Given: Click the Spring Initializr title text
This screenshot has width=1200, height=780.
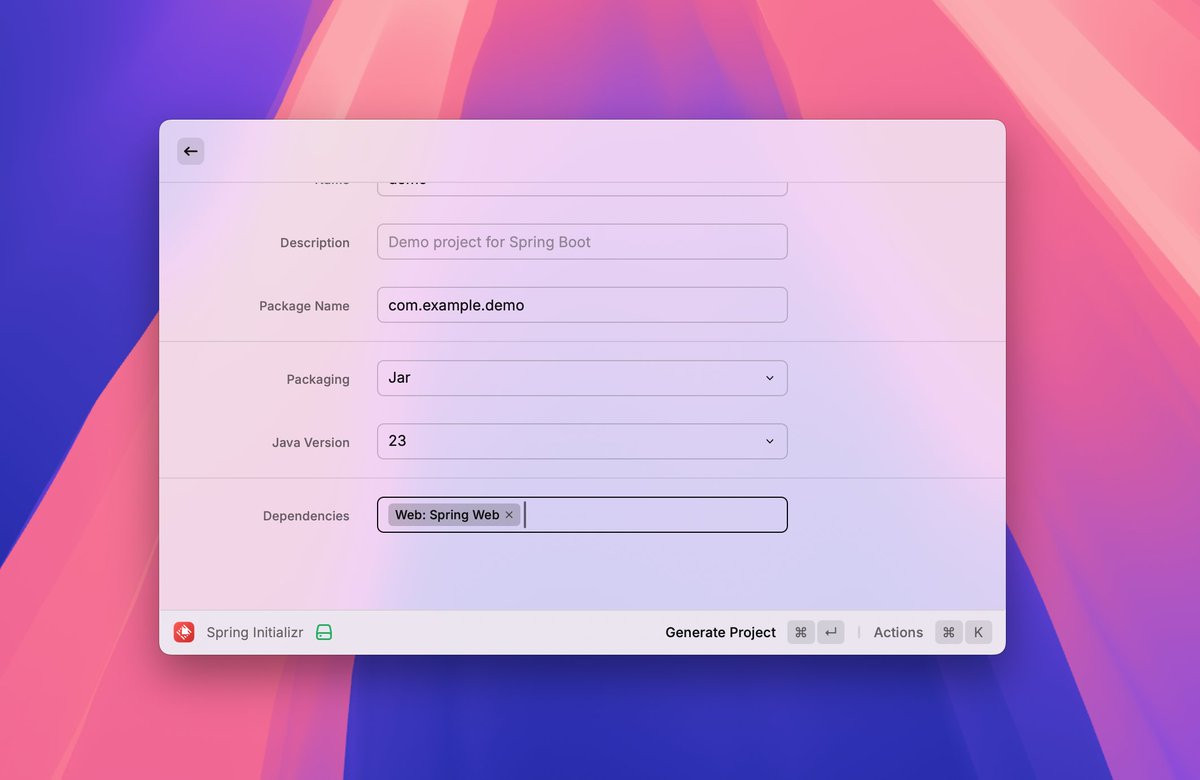Looking at the screenshot, I should [255, 632].
